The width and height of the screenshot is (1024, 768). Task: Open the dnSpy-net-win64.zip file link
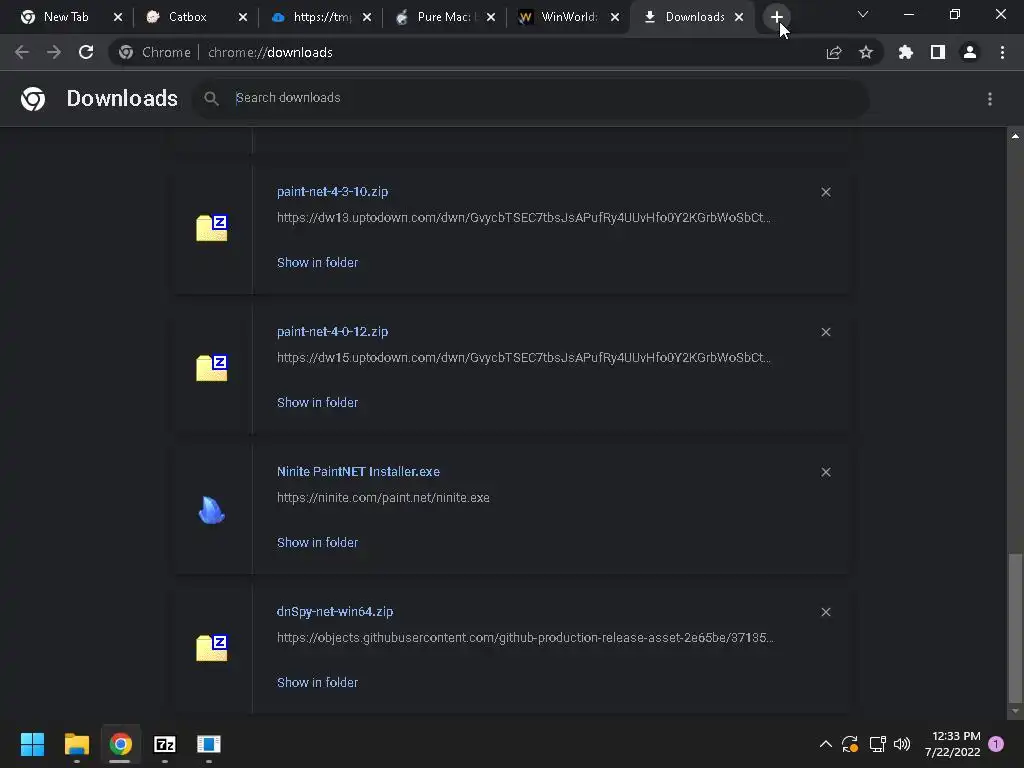tap(335, 612)
